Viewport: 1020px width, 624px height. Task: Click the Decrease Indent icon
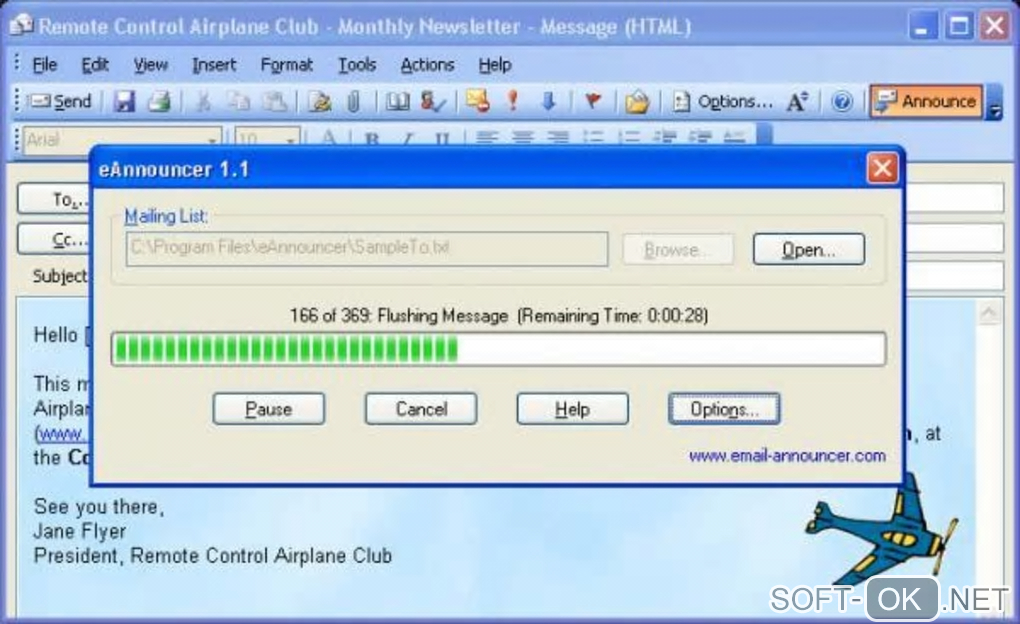coord(664,138)
